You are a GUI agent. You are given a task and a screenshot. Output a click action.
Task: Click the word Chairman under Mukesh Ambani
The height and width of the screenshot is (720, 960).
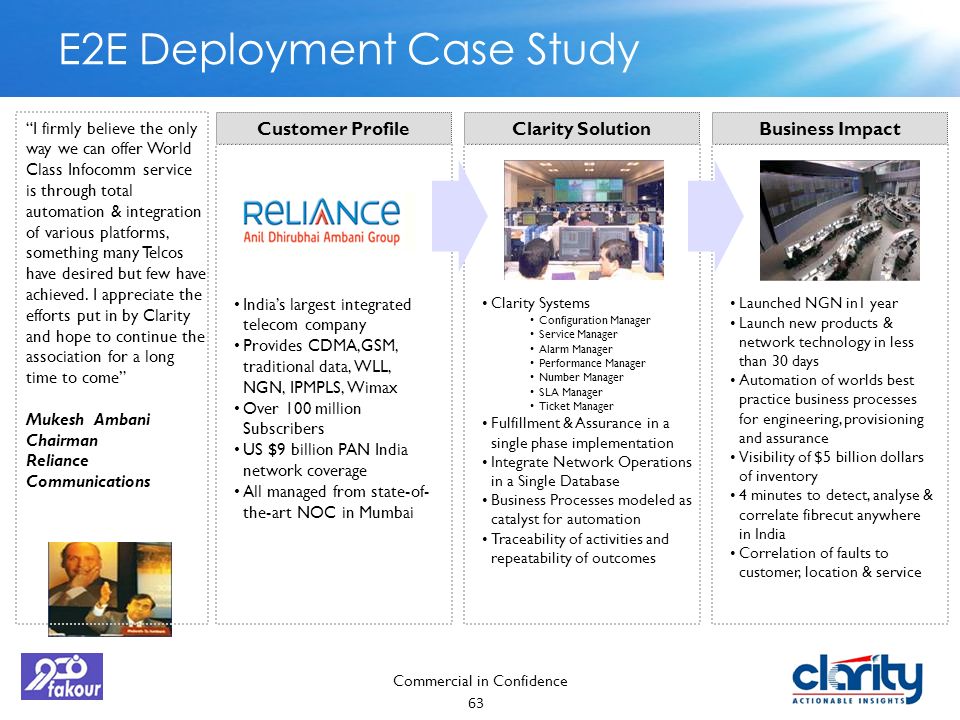62,440
